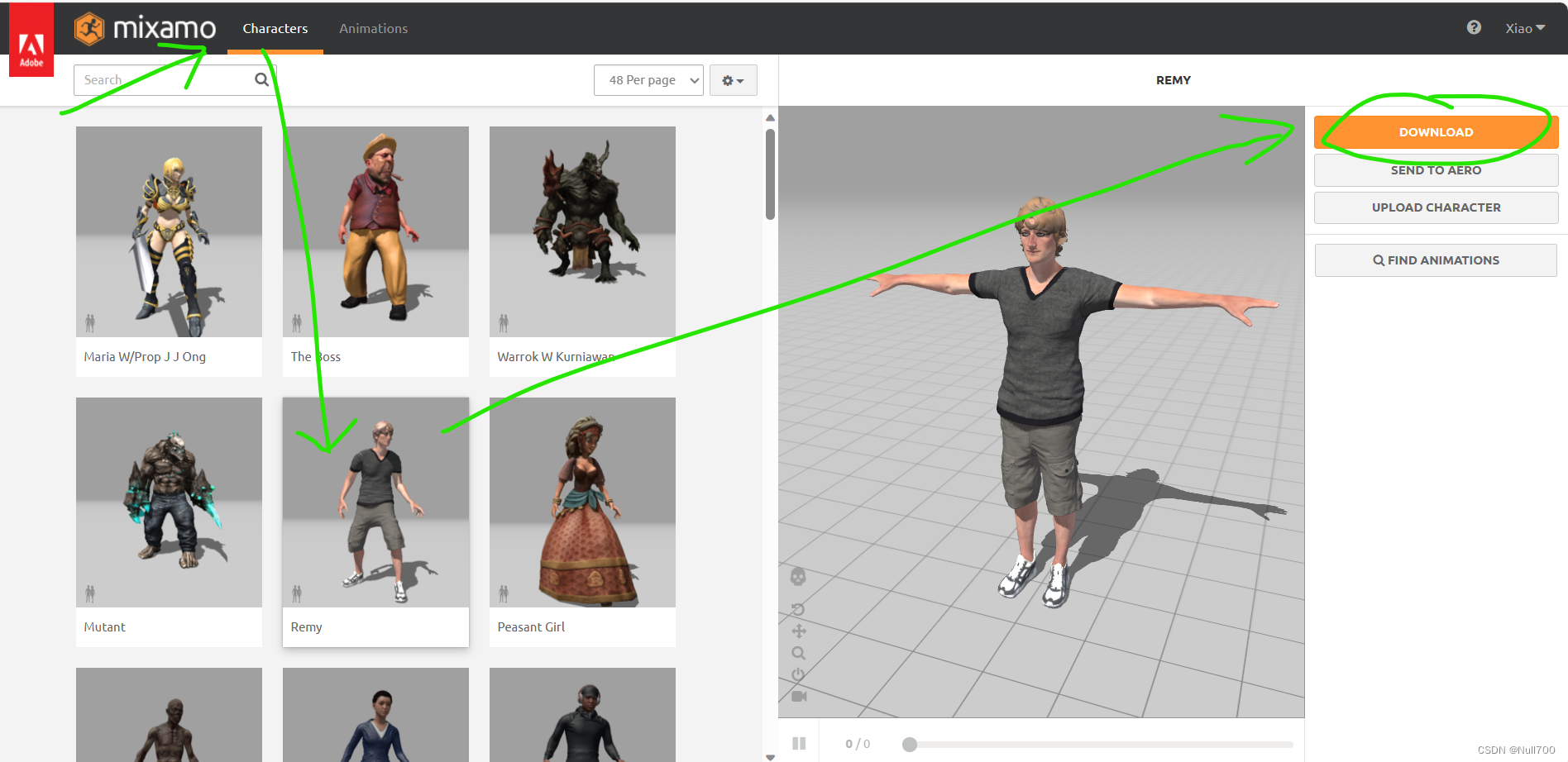Toggle the character count icon on the Remy card
This screenshot has height=762, width=1568.
(297, 593)
